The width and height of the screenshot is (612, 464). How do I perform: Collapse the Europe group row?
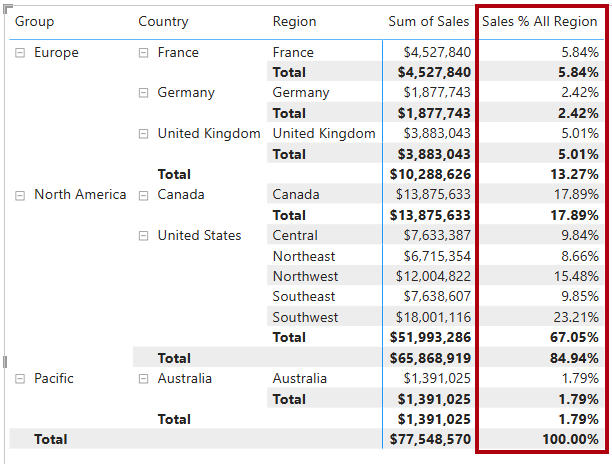[x=20, y=53]
